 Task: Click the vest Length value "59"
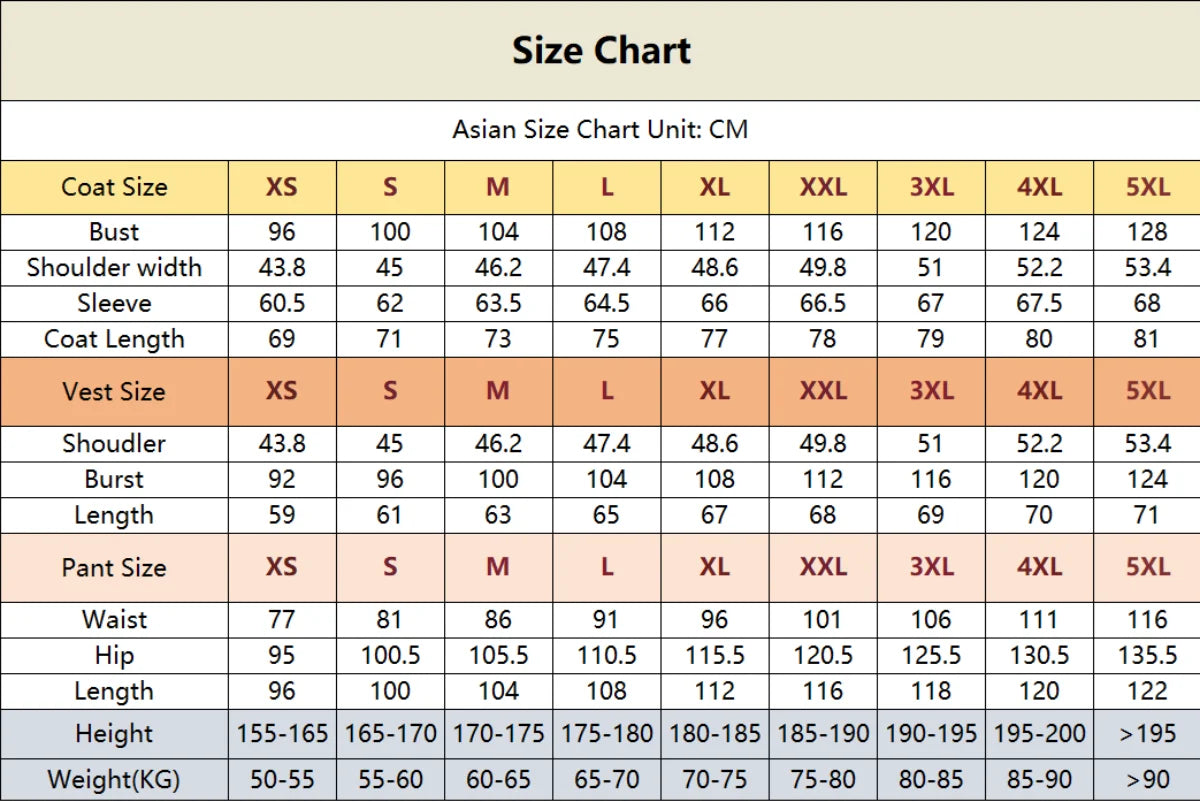click(x=282, y=515)
